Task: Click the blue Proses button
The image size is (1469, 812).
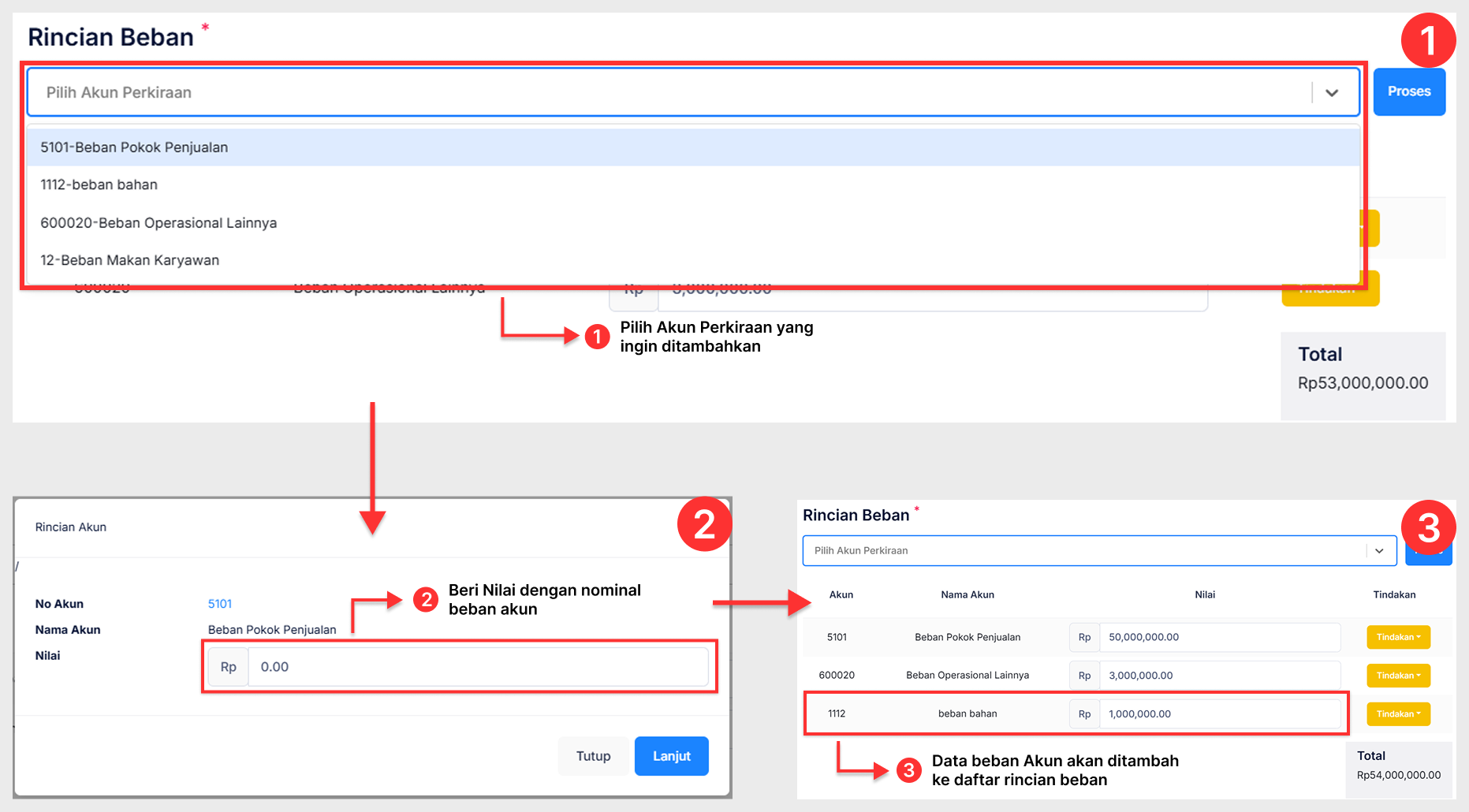Action: tap(1408, 91)
